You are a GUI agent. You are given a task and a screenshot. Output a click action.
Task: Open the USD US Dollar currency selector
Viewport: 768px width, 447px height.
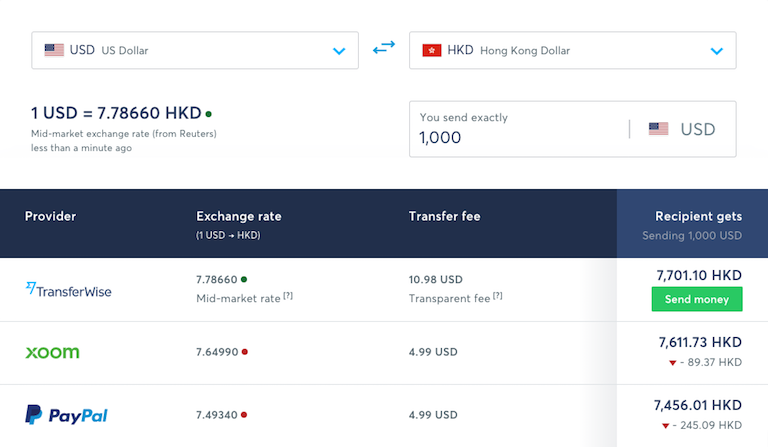pyautogui.click(x=195, y=50)
